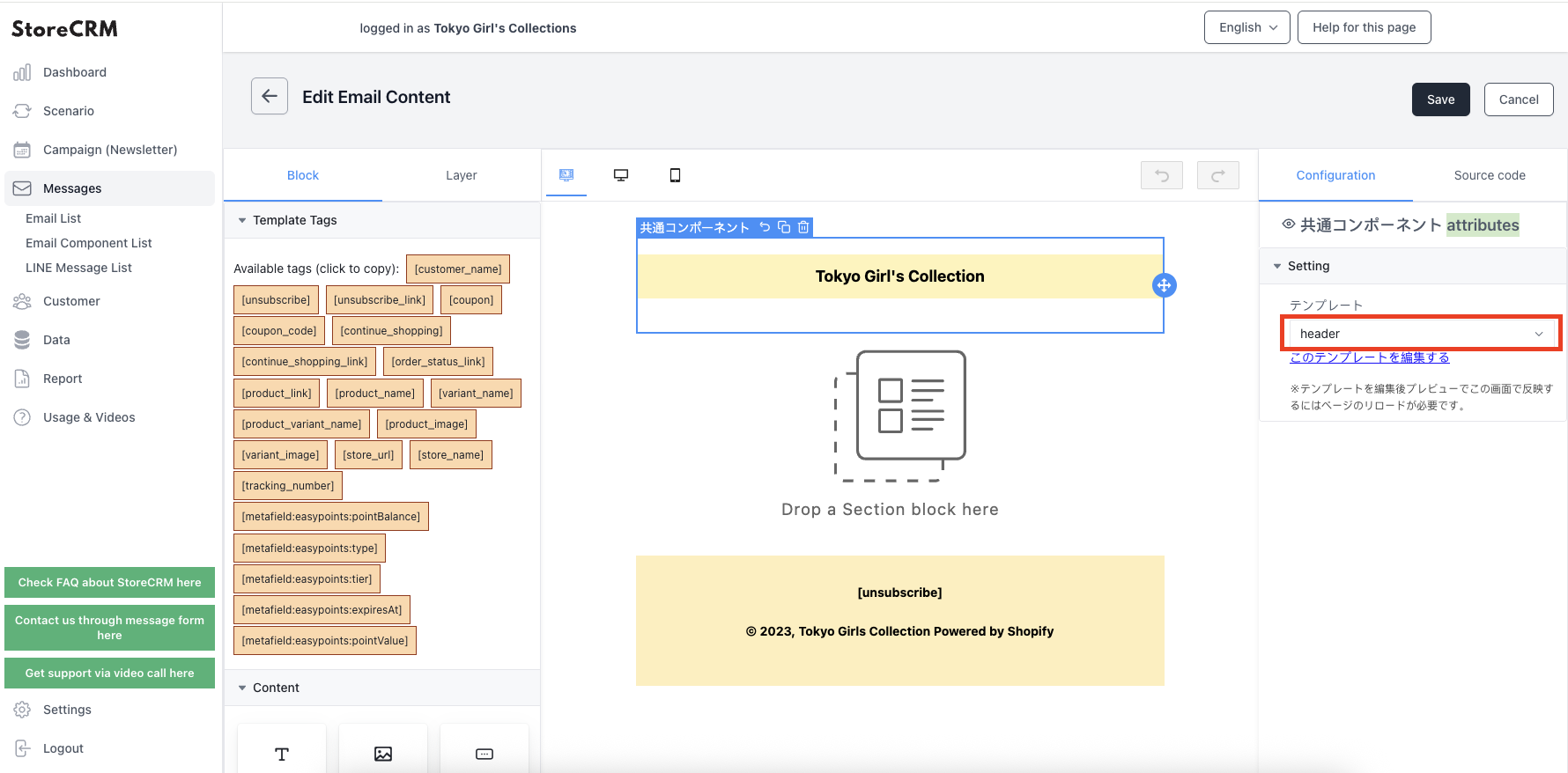Viewport: 1568px width, 773px height.
Task: Open the Report section
Action: 63,379
